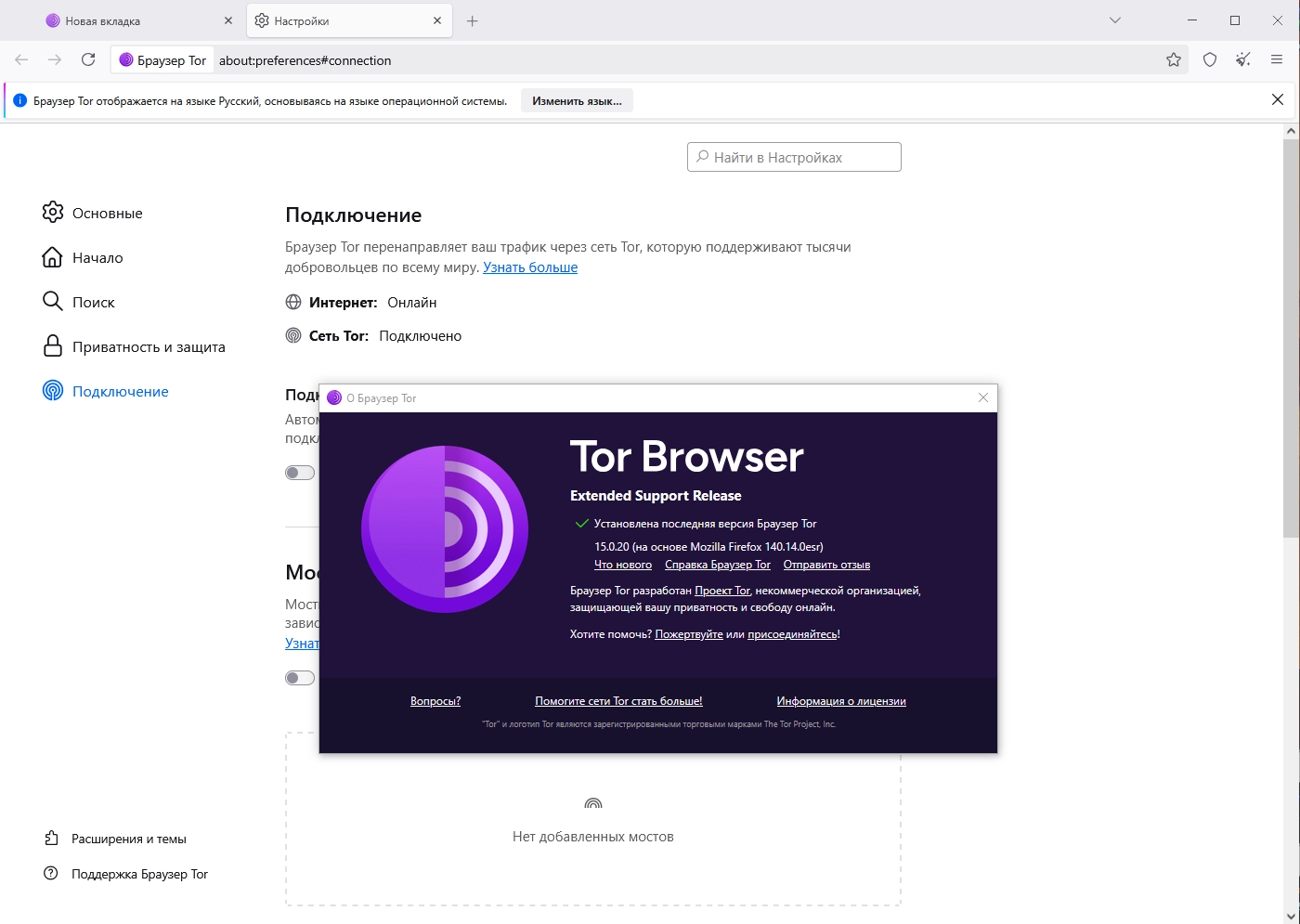Reload the page with refresh icon

click(x=88, y=59)
